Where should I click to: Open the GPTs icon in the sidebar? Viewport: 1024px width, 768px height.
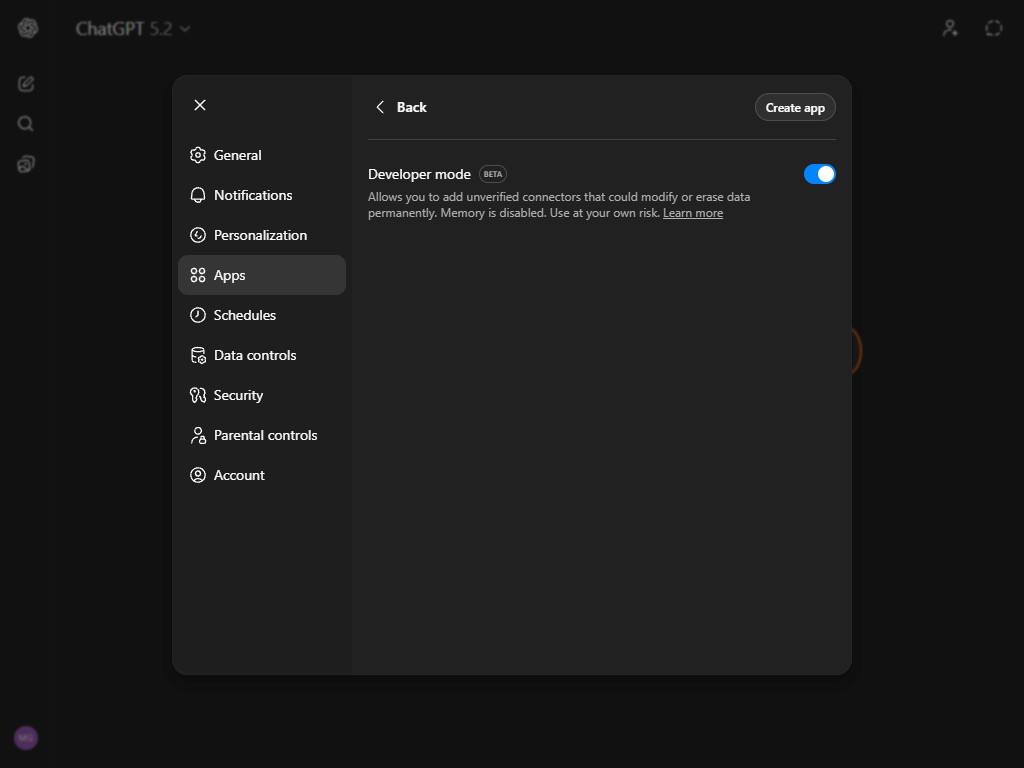tap(25, 163)
